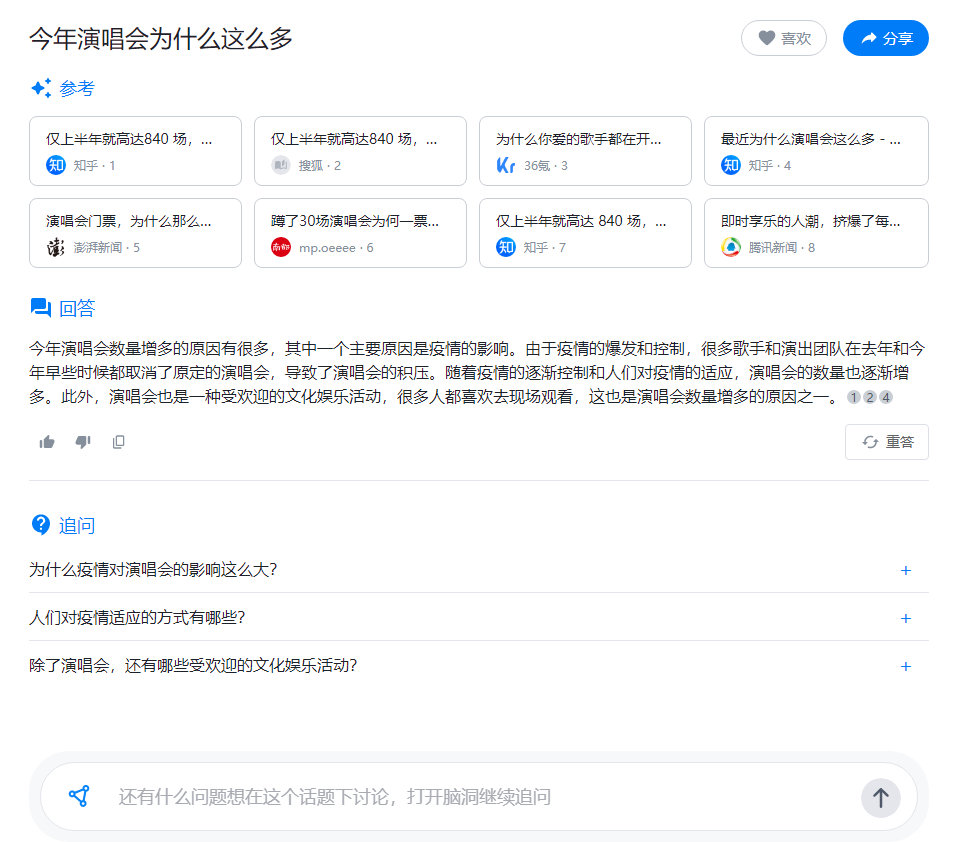Copy the answer with the copy icon
The image size is (965, 842).
click(119, 442)
